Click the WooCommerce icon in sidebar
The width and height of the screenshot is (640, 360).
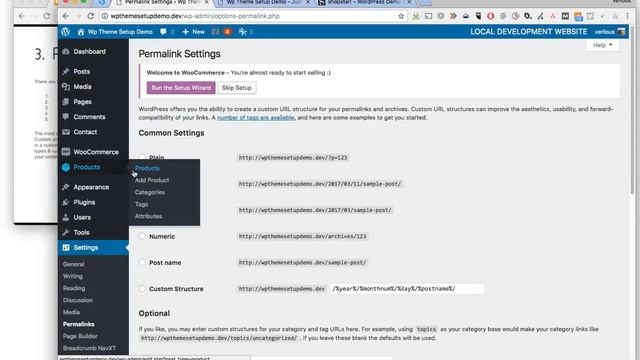tap(66, 152)
